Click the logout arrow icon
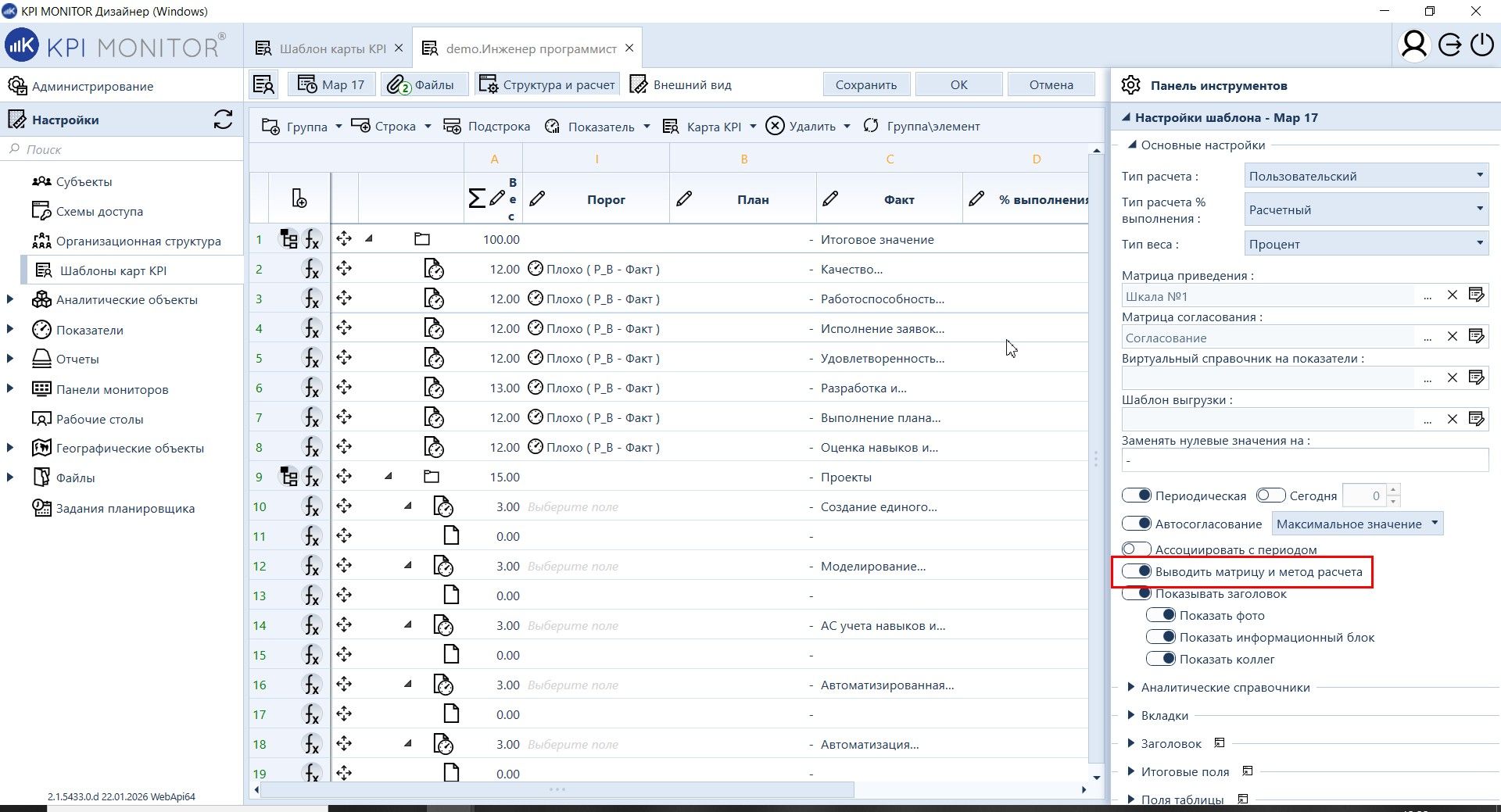1501x812 pixels. [x=1449, y=45]
